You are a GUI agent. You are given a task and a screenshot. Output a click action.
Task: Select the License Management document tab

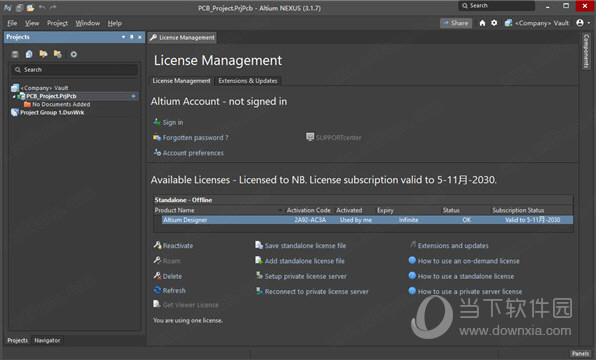[182, 38]
